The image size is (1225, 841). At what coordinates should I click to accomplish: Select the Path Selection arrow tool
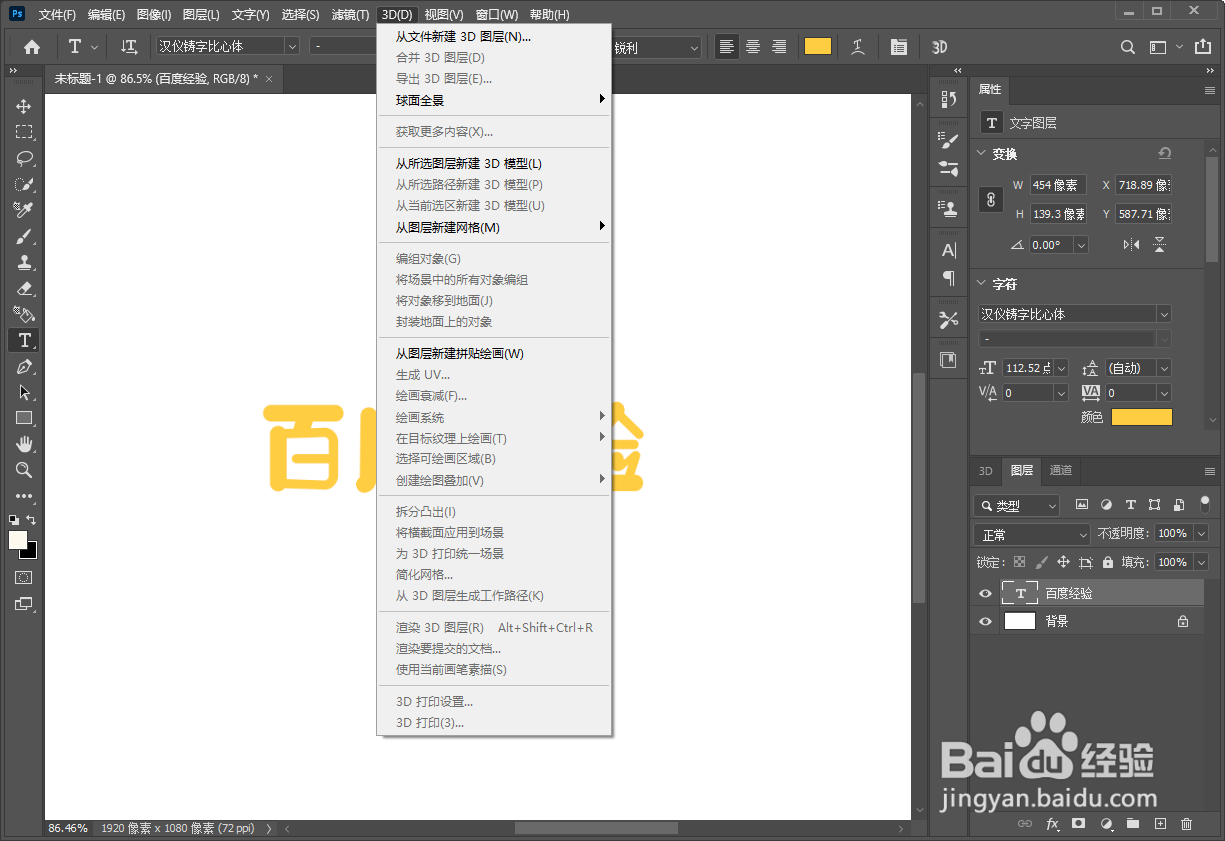coord(24,392)
